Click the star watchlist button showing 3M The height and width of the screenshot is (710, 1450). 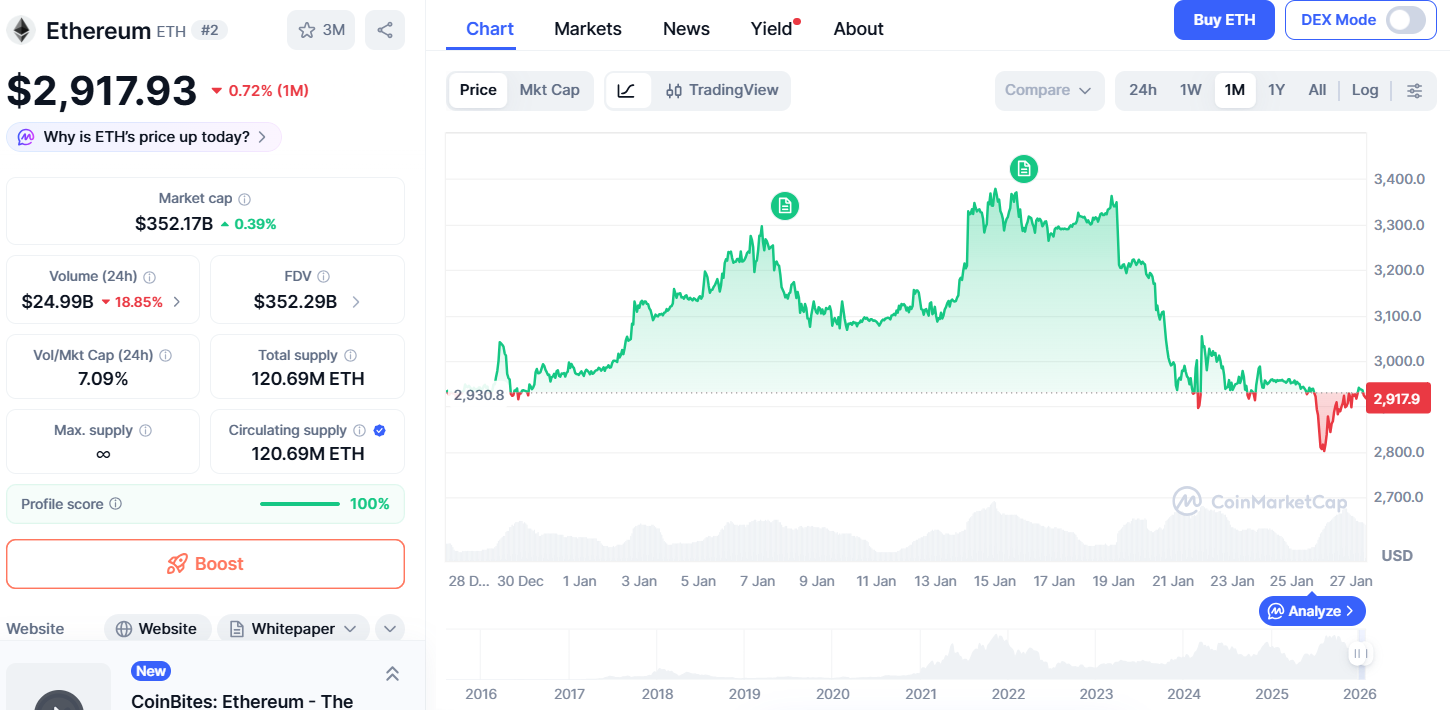(x=321, y=30)
